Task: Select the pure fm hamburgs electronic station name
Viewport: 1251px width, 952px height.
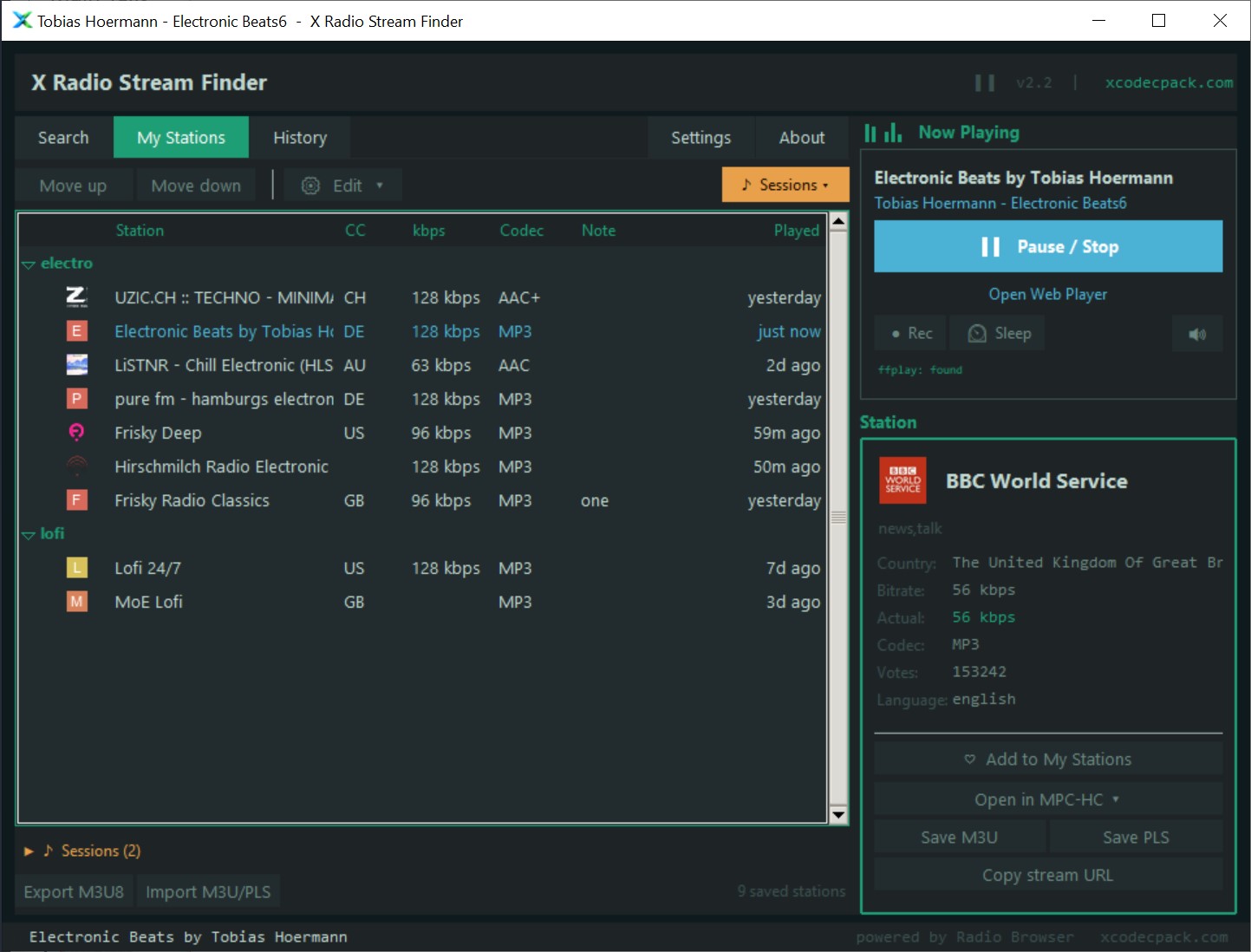Action: coord(225,399)
